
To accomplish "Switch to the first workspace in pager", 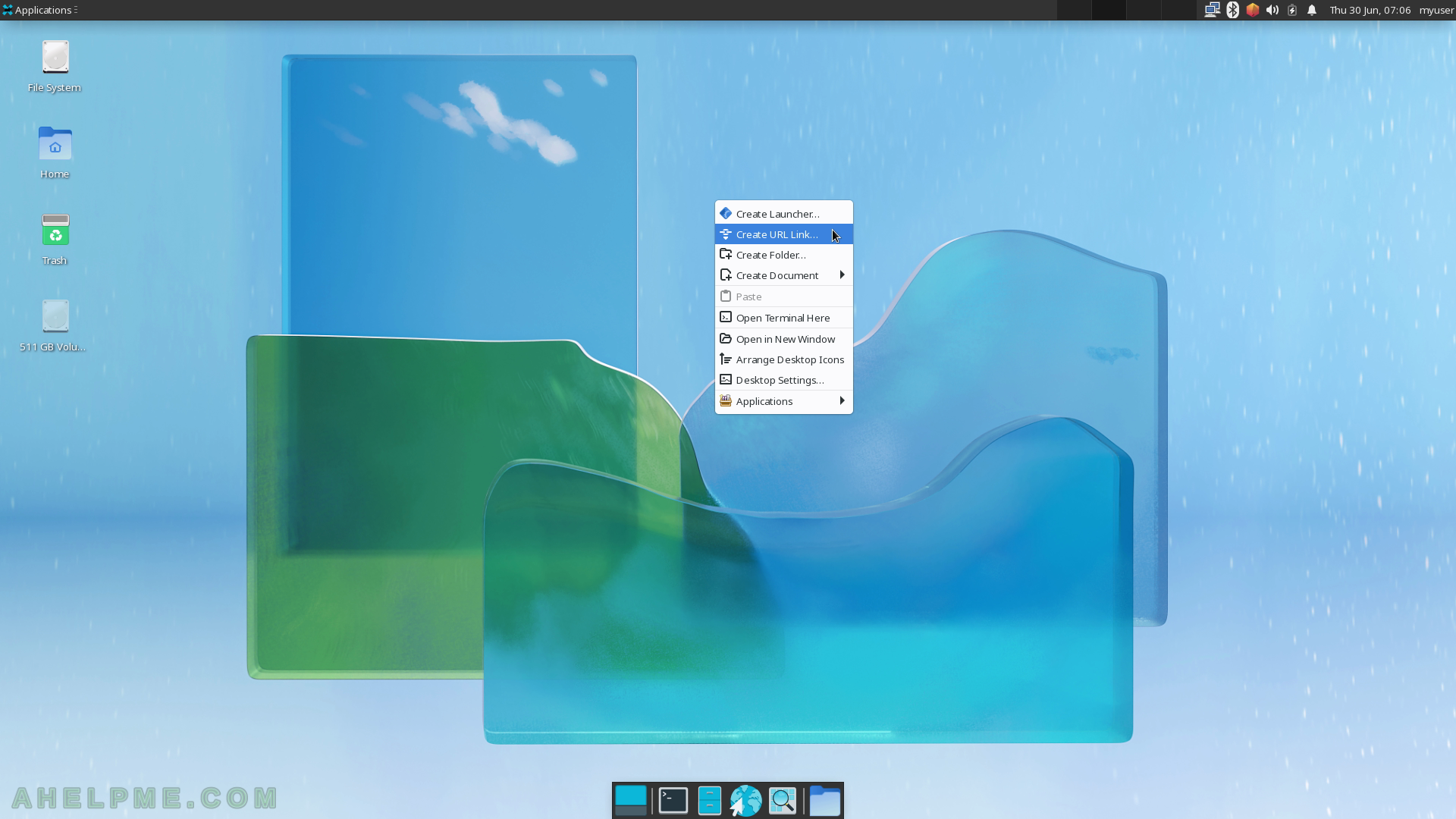I will (1074, 10).
